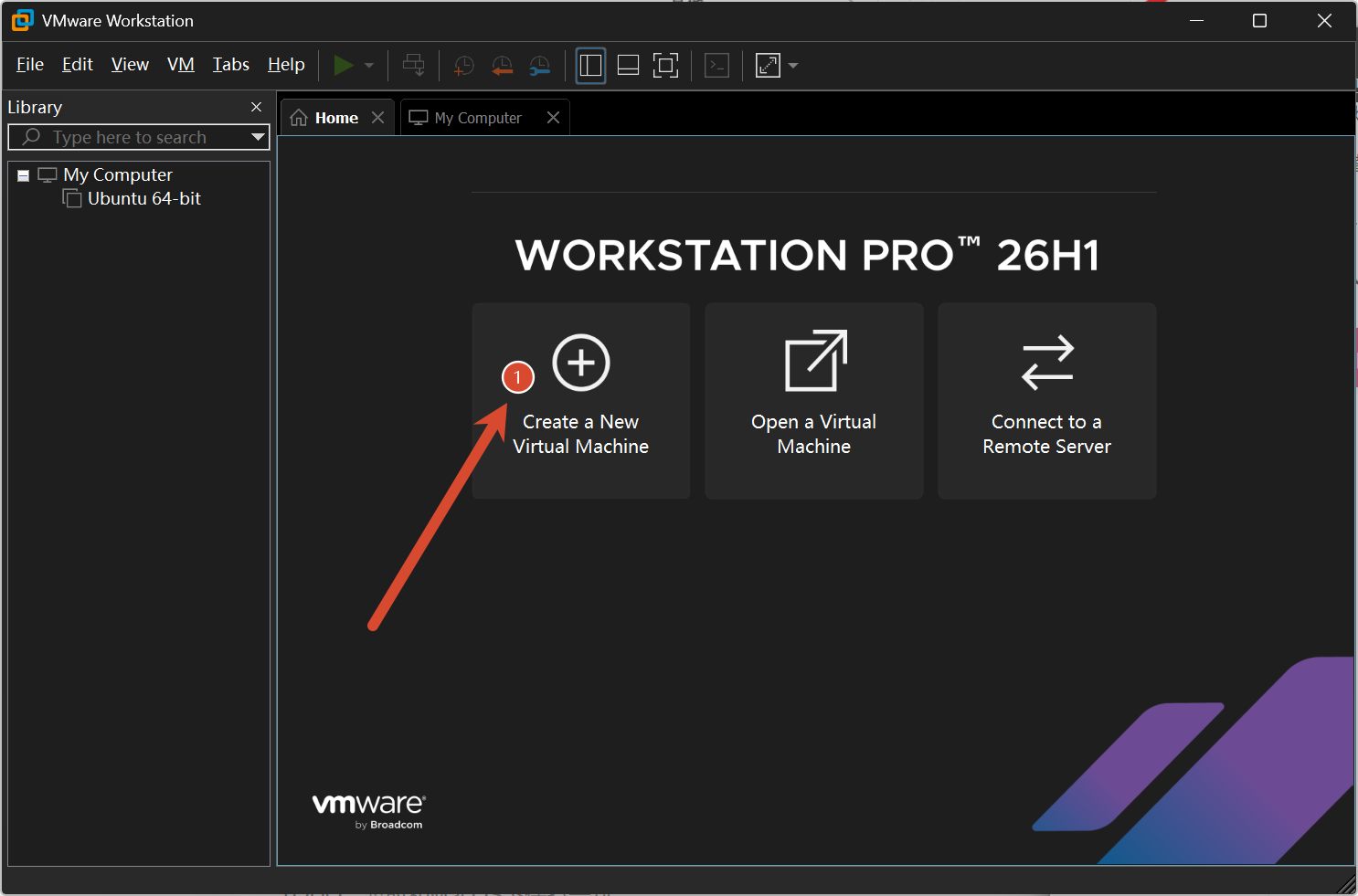Open the stretch mode dropdown arrow
This screenshot has width=1358, height=896.
[x=793, y=66]
